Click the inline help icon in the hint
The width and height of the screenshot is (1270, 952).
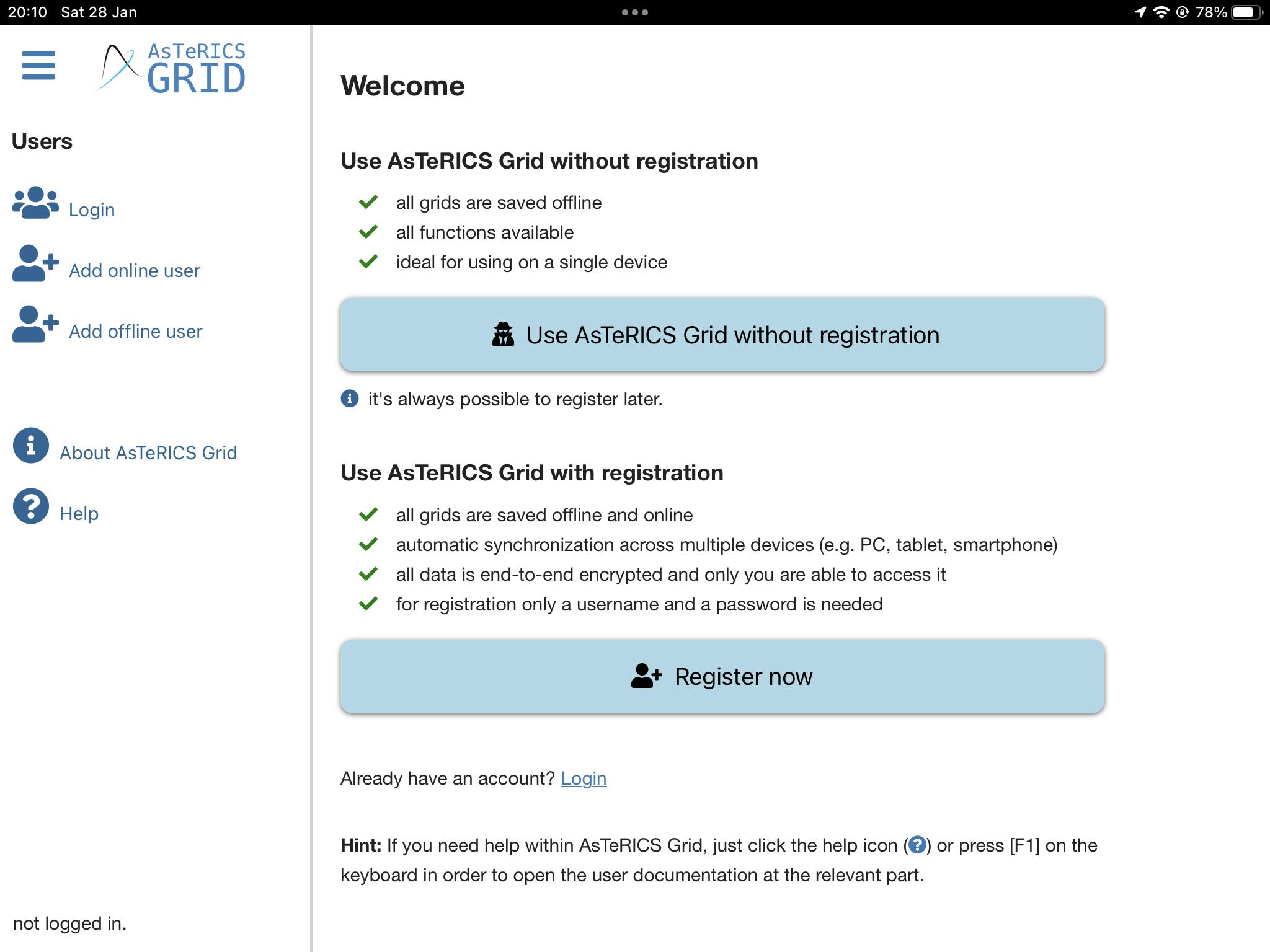(x=917, y=845)
